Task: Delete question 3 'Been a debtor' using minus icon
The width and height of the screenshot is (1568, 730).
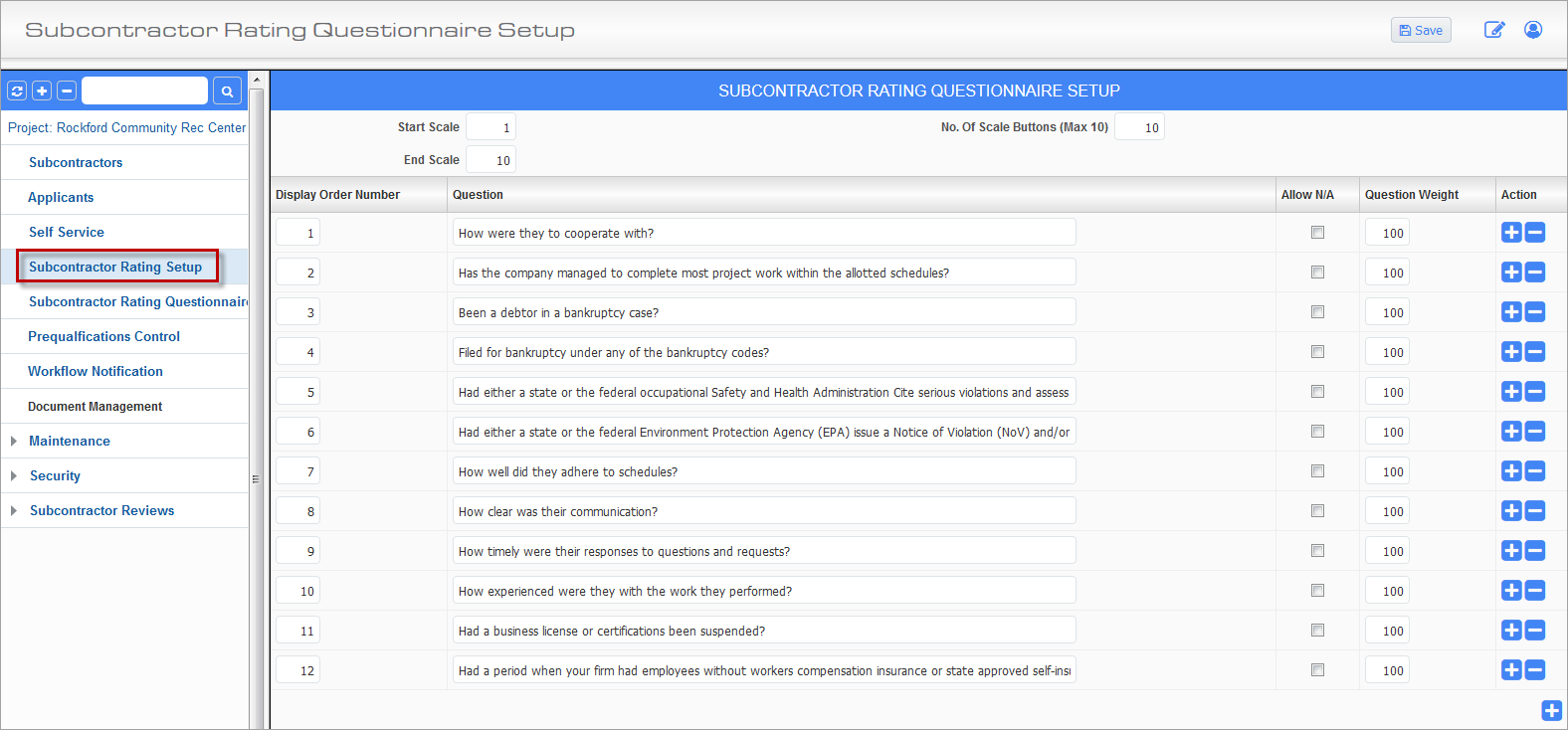Action: pyautogui.click(x=1535, y=312)
